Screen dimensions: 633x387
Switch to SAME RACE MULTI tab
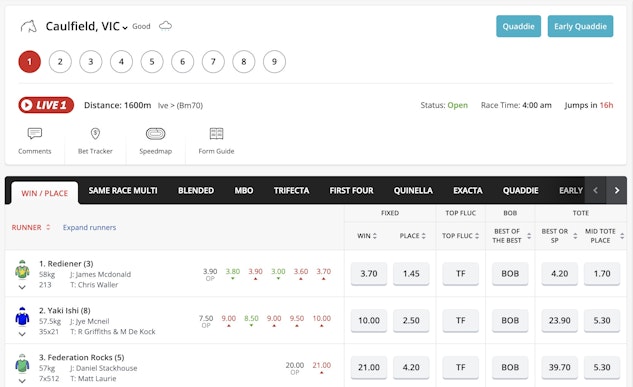123,190
